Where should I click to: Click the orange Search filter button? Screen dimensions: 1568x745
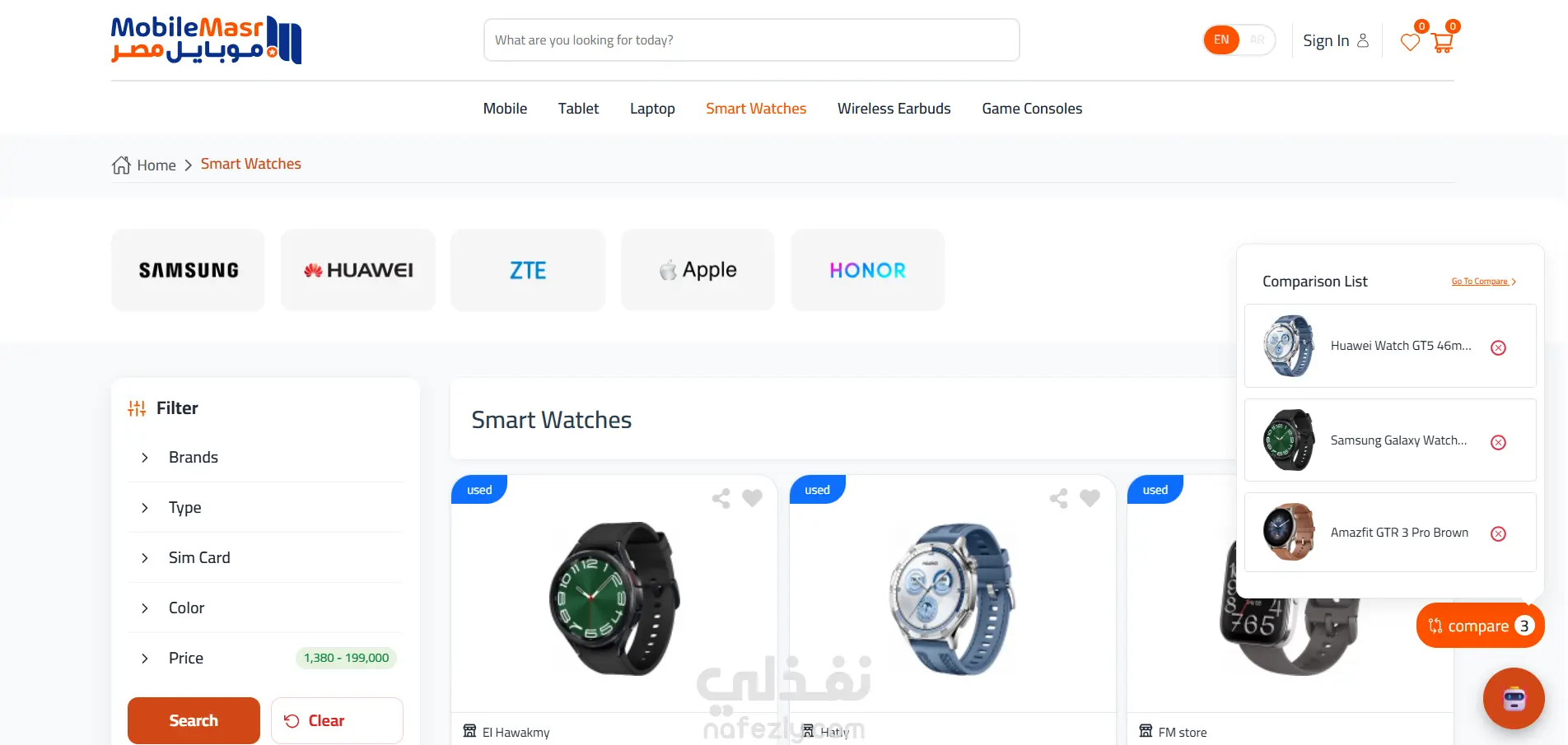[194, 720]
